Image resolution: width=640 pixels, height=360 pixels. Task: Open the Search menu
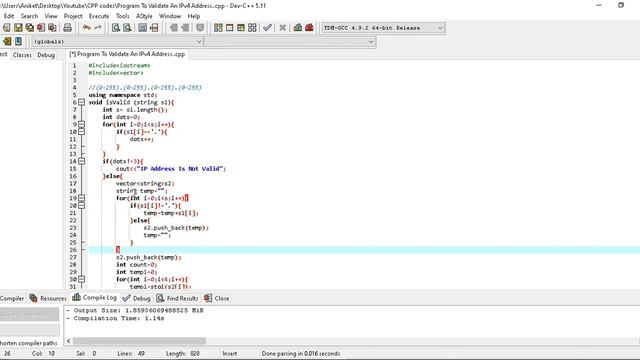coord(29,16)
